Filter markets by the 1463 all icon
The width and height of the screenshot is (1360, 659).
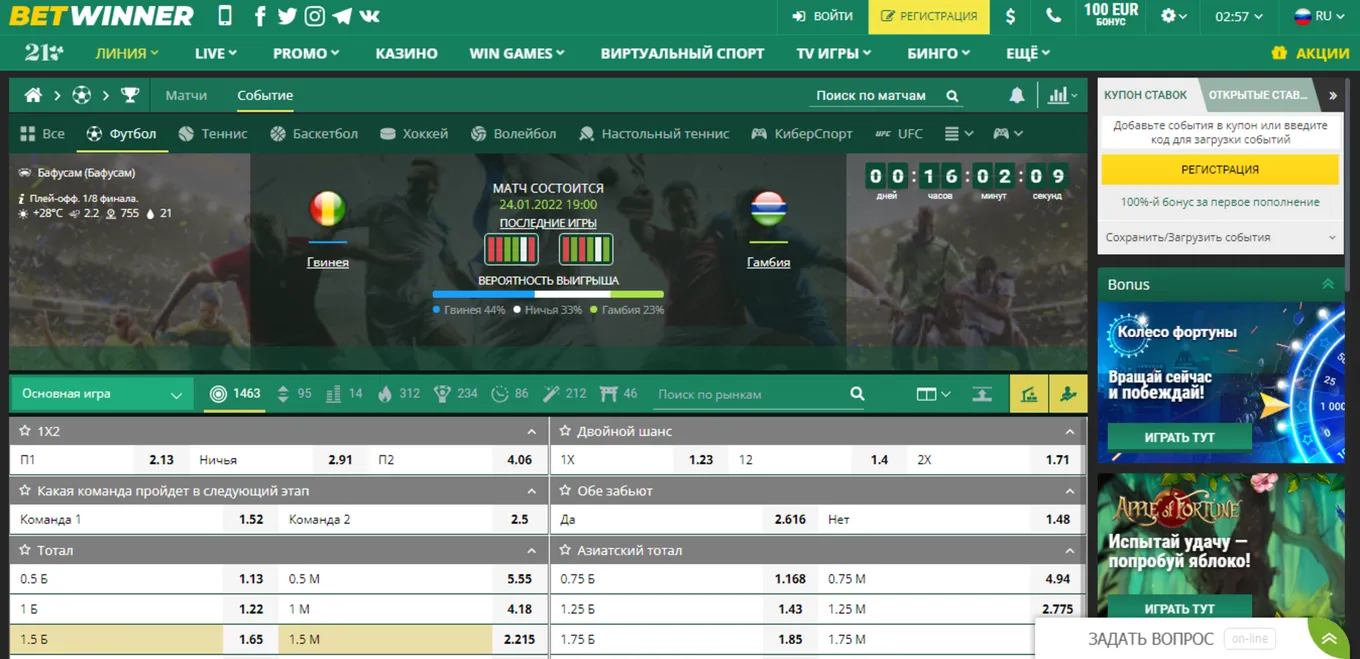pos(235,393)
